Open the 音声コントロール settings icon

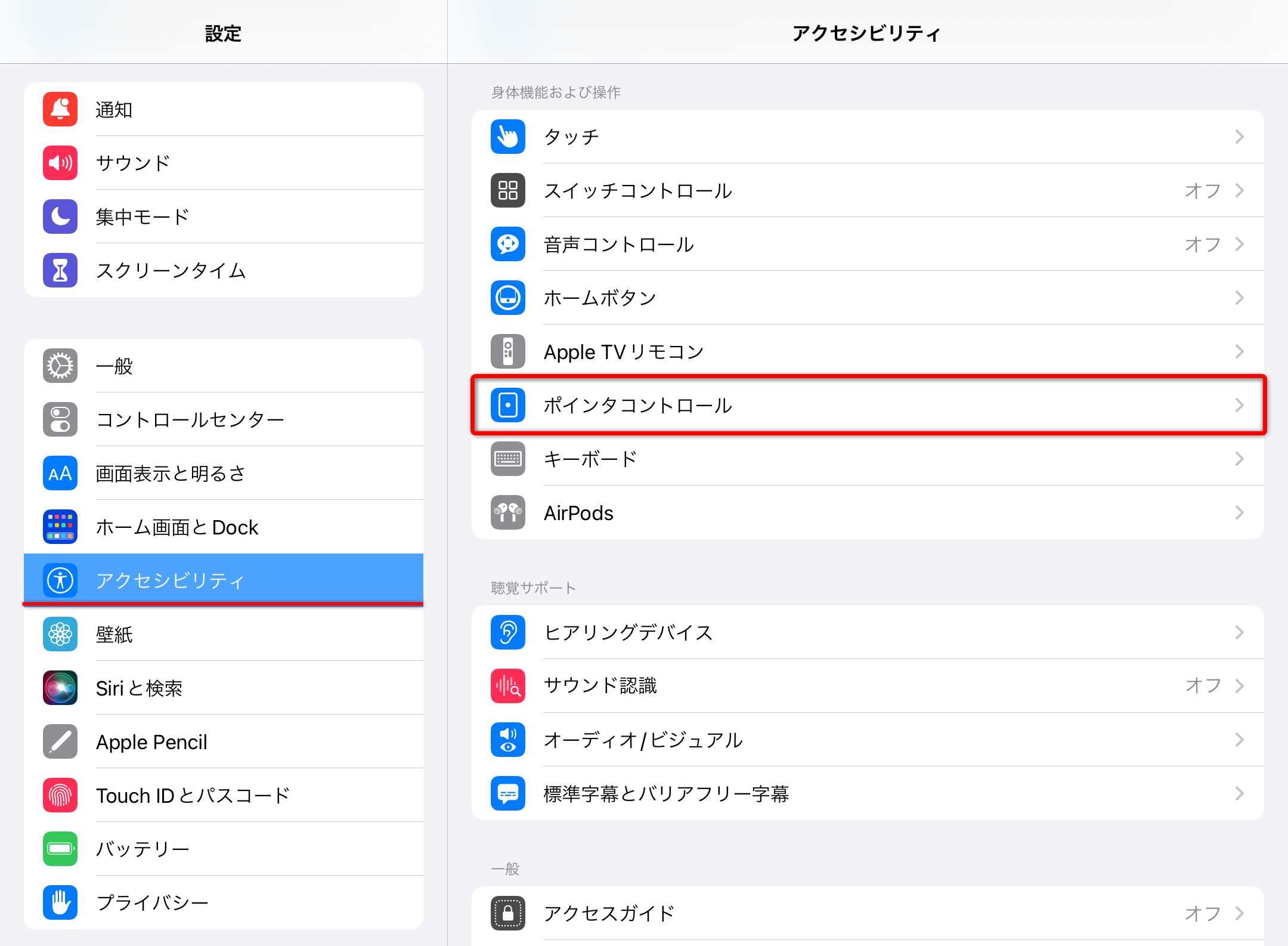(x=507, y=244)
